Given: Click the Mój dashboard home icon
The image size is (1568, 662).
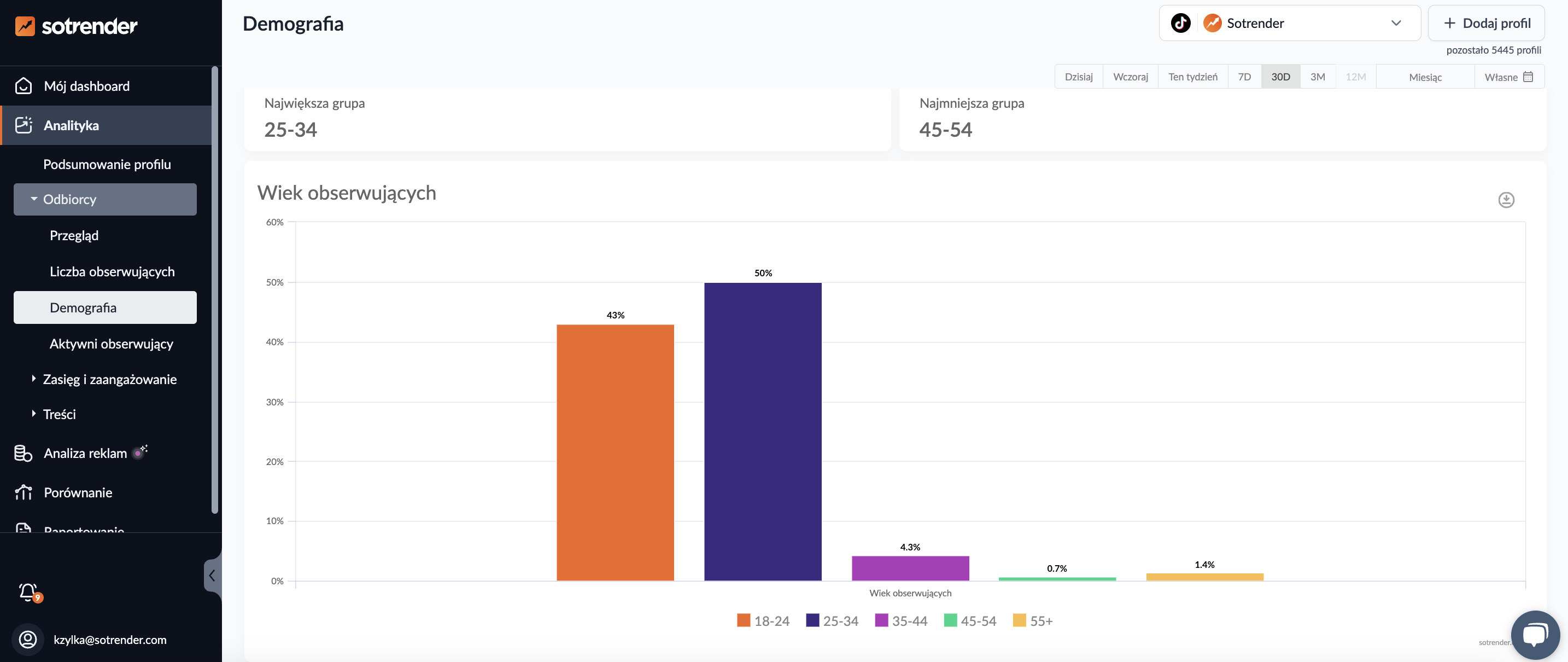Looking at the screenshot, I should (x=23, y=86).
